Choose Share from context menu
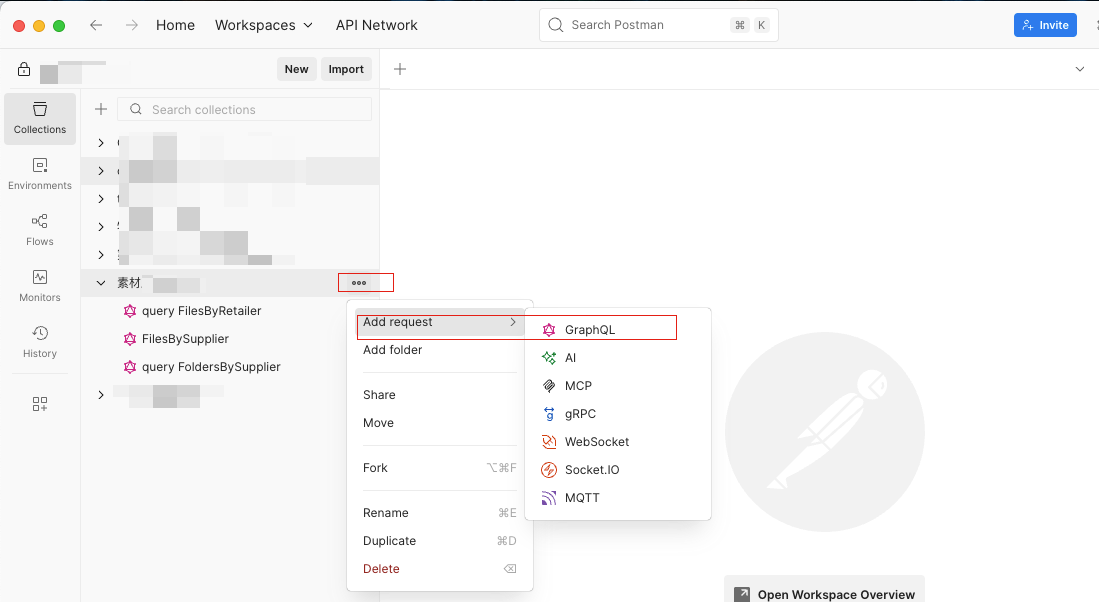 (x=439, y=395)
